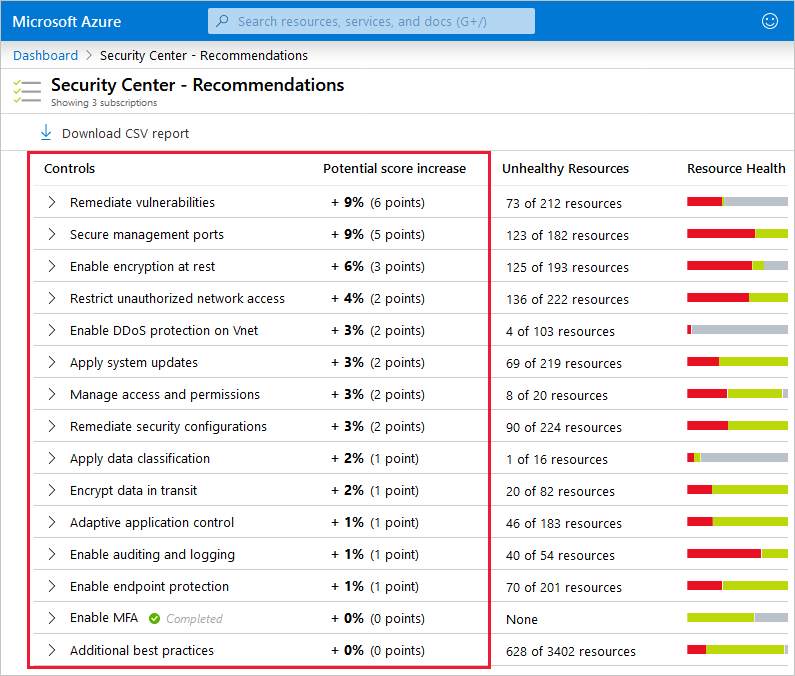Expand Apply system updates control
Viewport: 795px width, 676px height.
pyautogui.click(x=51, y=362)
